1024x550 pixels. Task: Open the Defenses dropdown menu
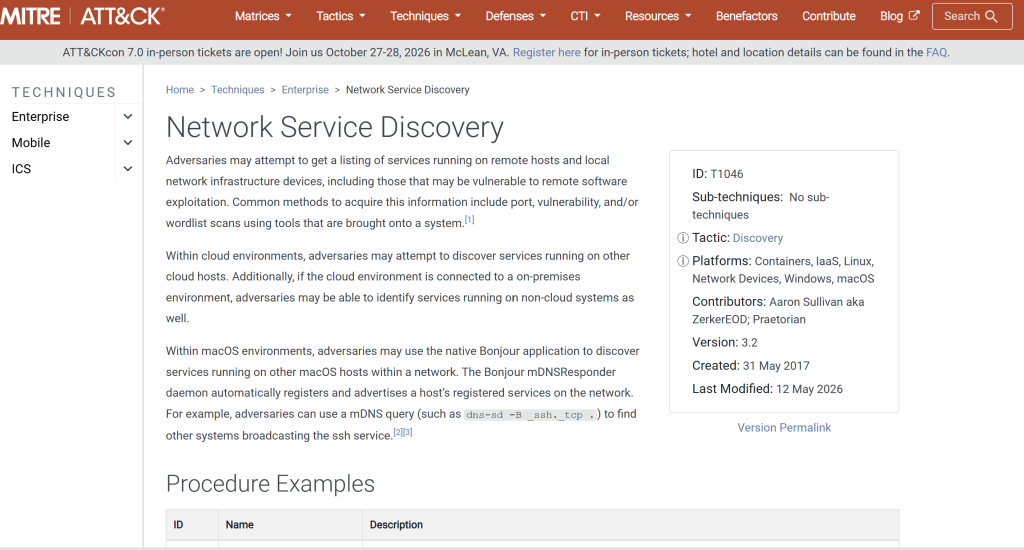point(515,16)
